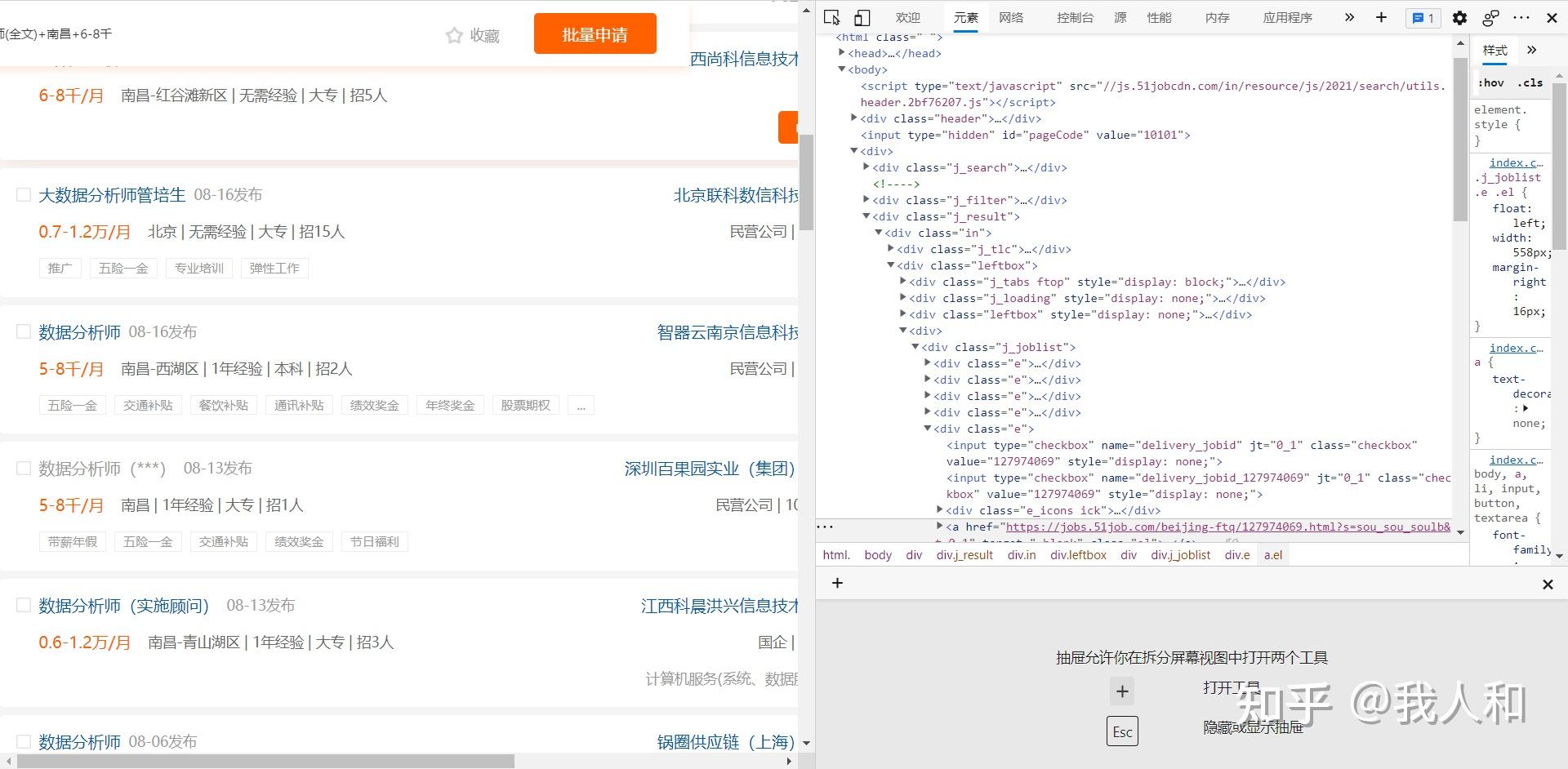Click the elements panel scroll-up arrow
The image size is (1568, 769).
tap(1460, 42)
